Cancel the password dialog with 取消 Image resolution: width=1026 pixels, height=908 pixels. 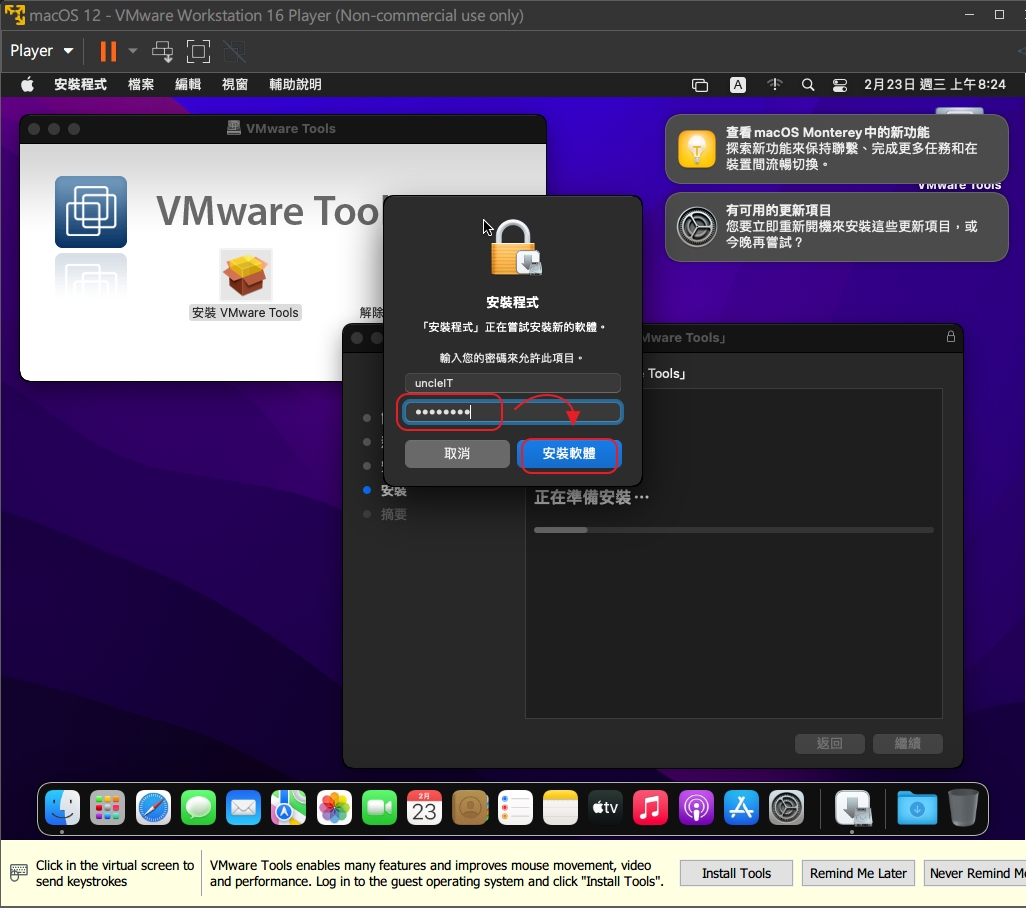457,453
